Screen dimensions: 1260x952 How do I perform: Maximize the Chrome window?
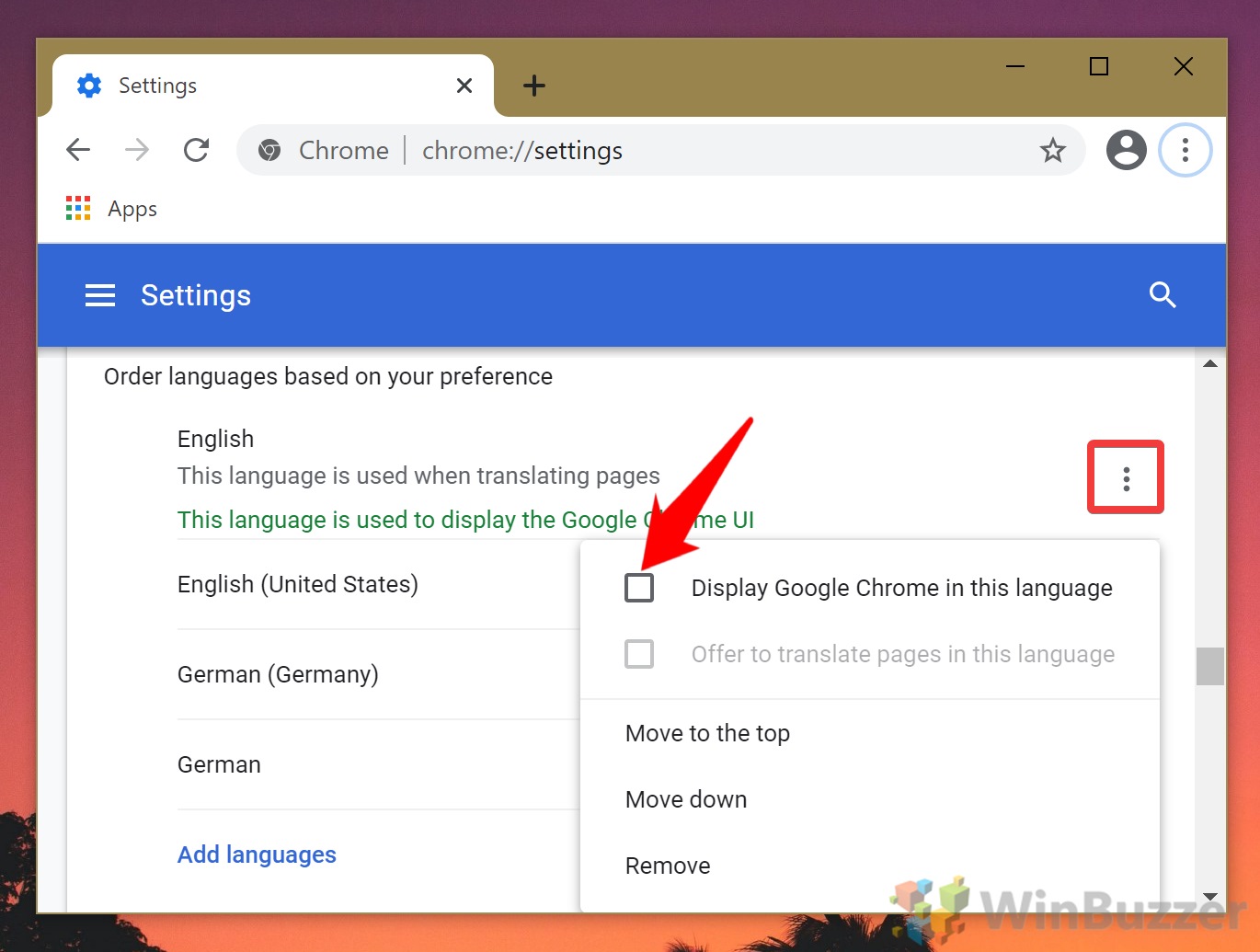(1099, 66)
